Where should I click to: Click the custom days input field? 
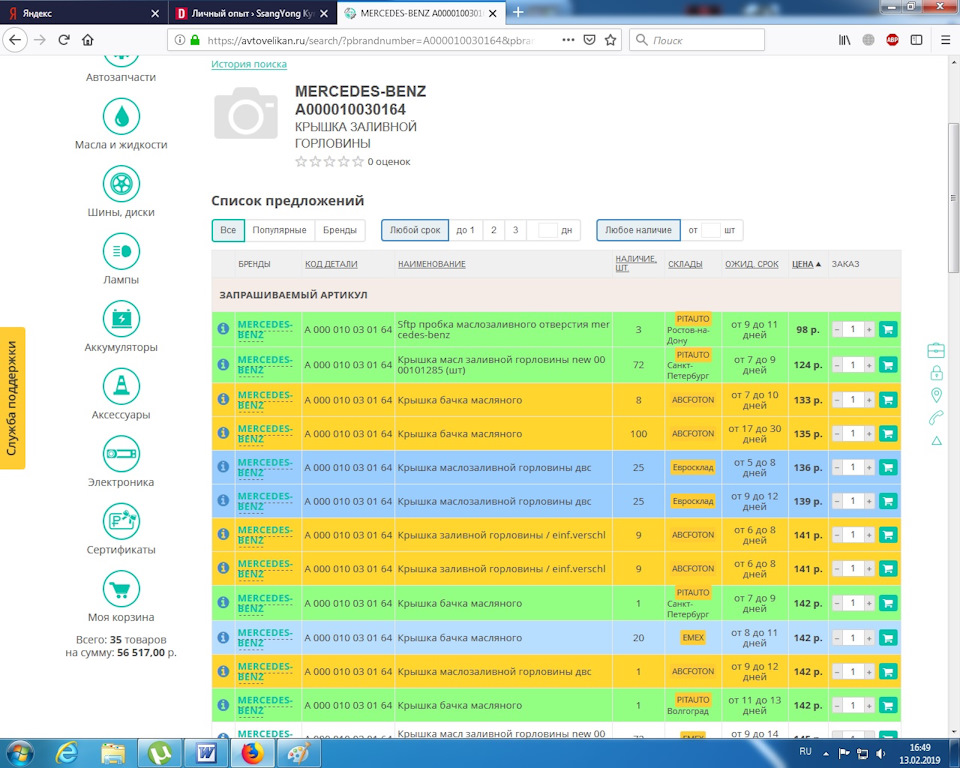(x=547, y=230)
